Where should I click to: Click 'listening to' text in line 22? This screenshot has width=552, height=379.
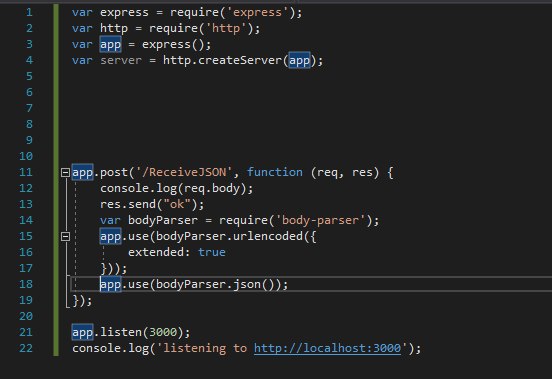pos(205,348)
